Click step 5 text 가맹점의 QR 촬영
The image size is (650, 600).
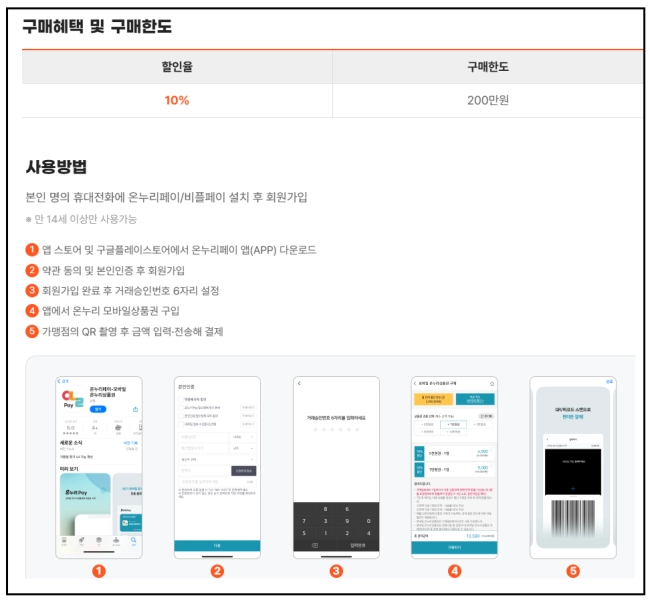(x=133, y=331)
